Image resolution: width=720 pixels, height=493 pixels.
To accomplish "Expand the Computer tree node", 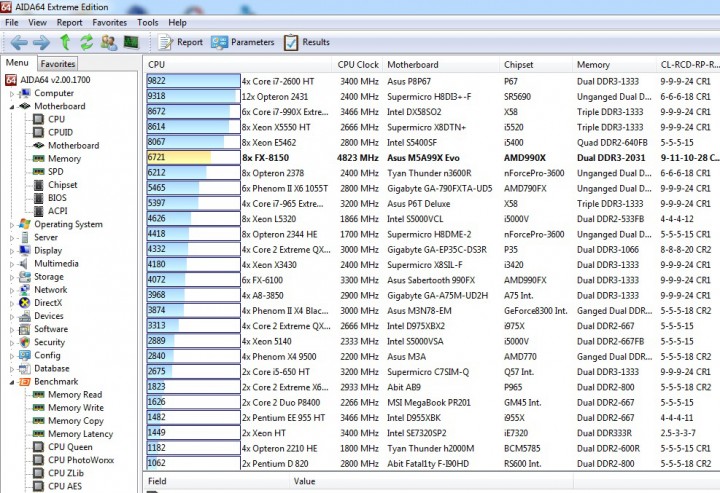I will (x=12, y=94).
